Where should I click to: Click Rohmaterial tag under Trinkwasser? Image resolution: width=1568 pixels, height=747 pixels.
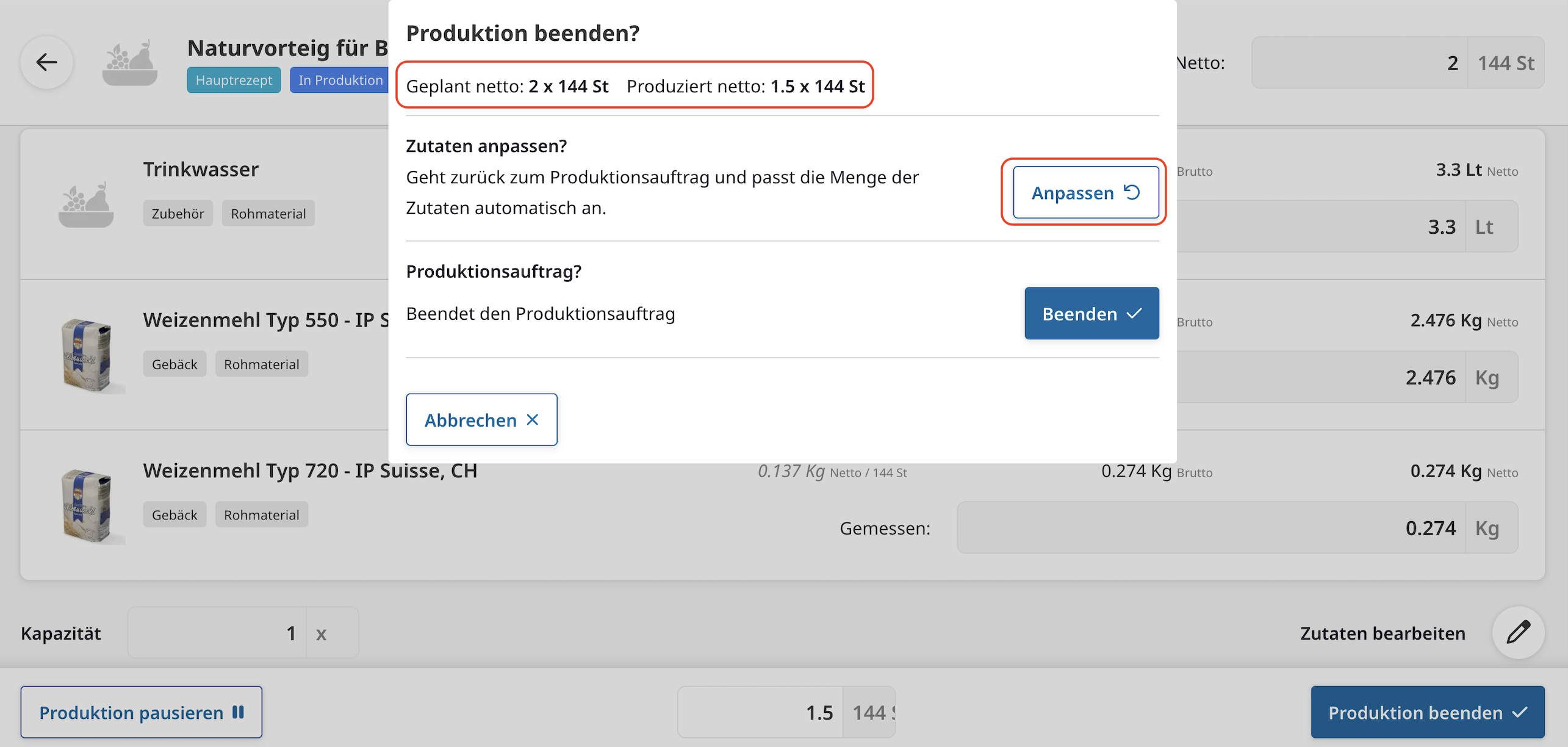(268, 214)
